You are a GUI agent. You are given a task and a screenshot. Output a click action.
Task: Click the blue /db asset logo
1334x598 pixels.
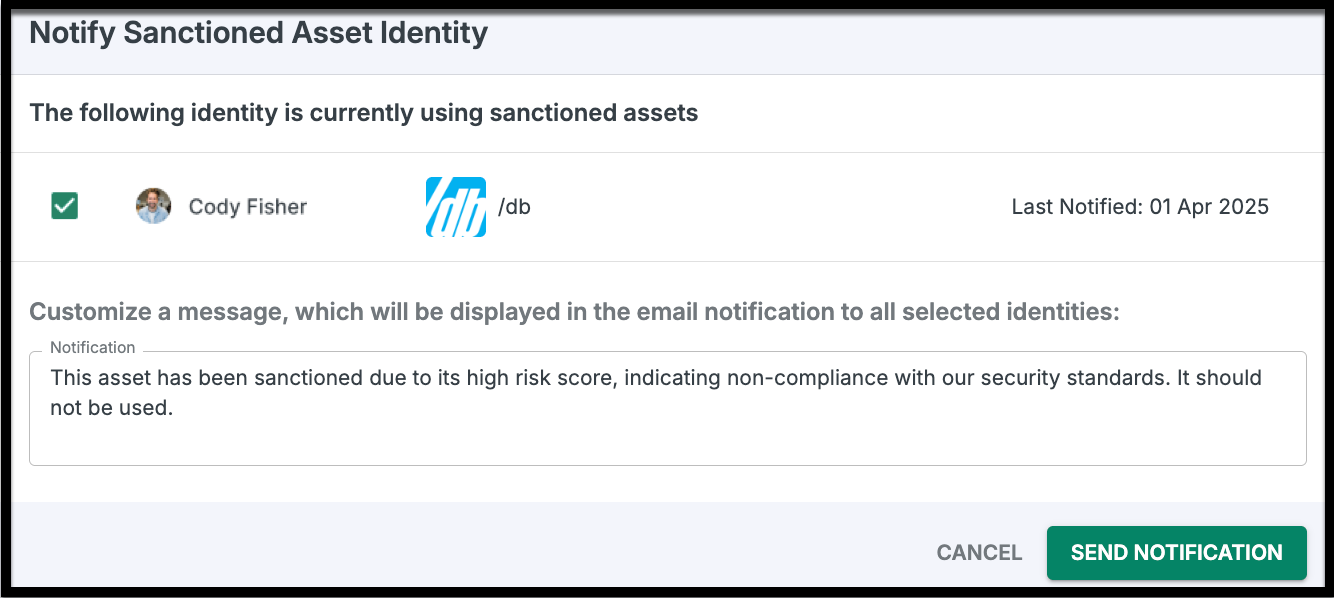tap(456, 207)
